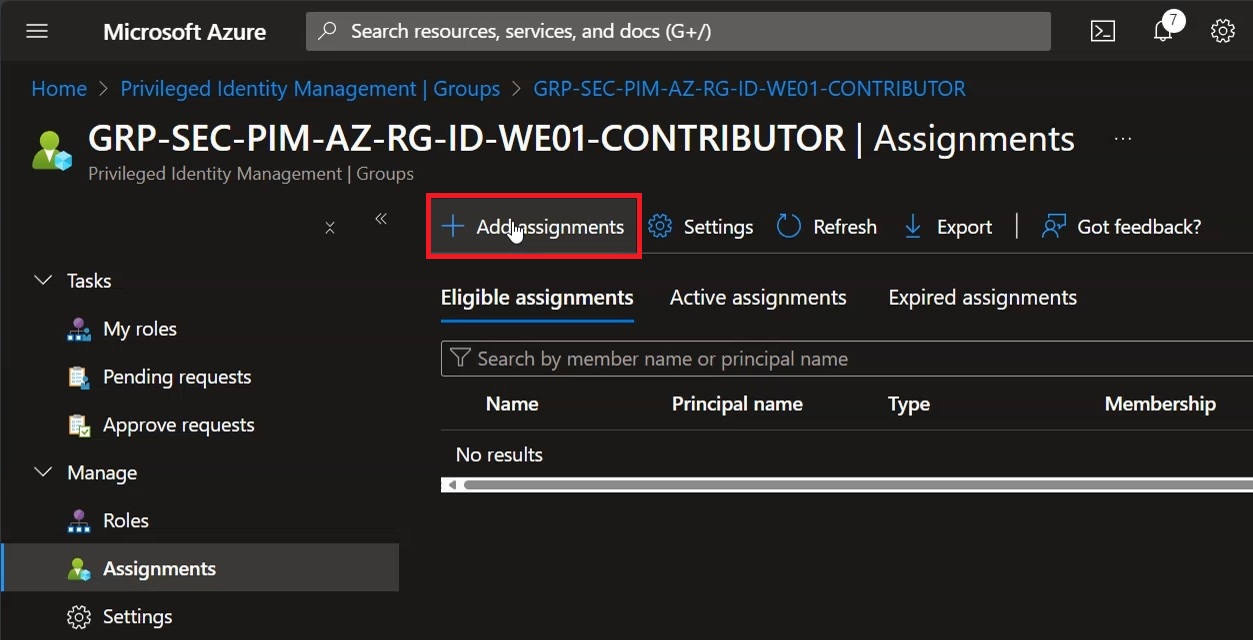The image size is (1253, 640).
Task: Open Pending requests in the sidebar
Action: coord(177,377)
